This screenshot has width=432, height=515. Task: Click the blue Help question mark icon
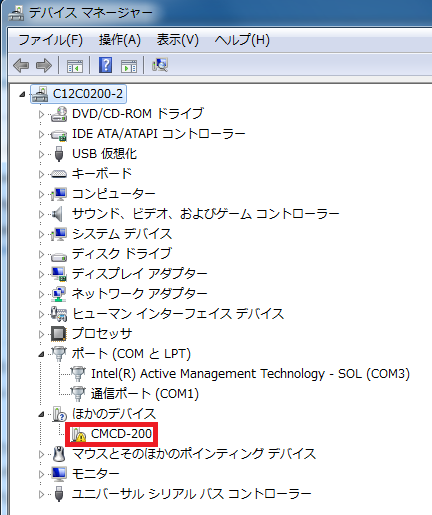tap(105, 65)
